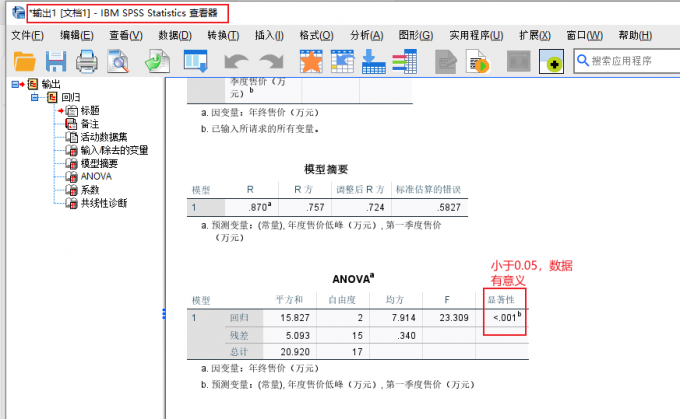Select ANOVA in the outline tree
This screenshot has height=419, width=680.
tap(96, 176)
